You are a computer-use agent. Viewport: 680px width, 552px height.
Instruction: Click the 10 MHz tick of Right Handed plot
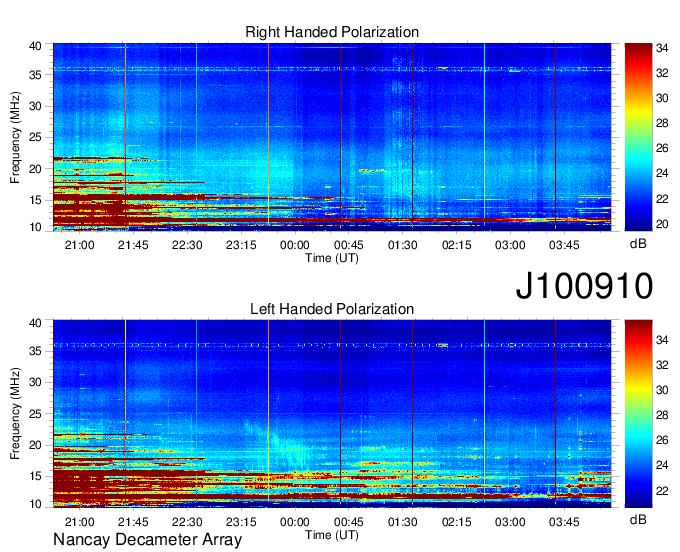tap(35, 227)
